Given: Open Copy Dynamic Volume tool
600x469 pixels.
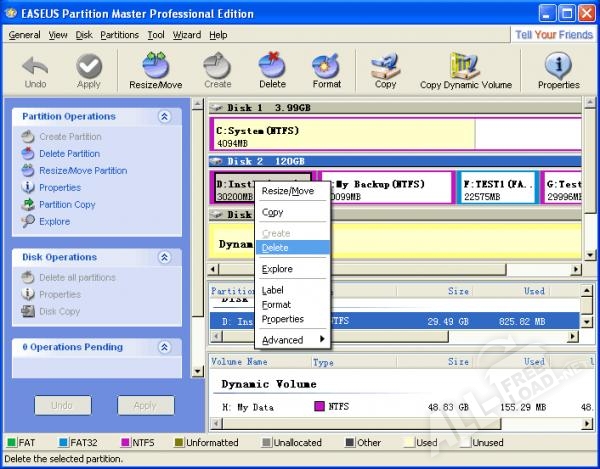Looking at the screenshot, I should tap(465, 70).
